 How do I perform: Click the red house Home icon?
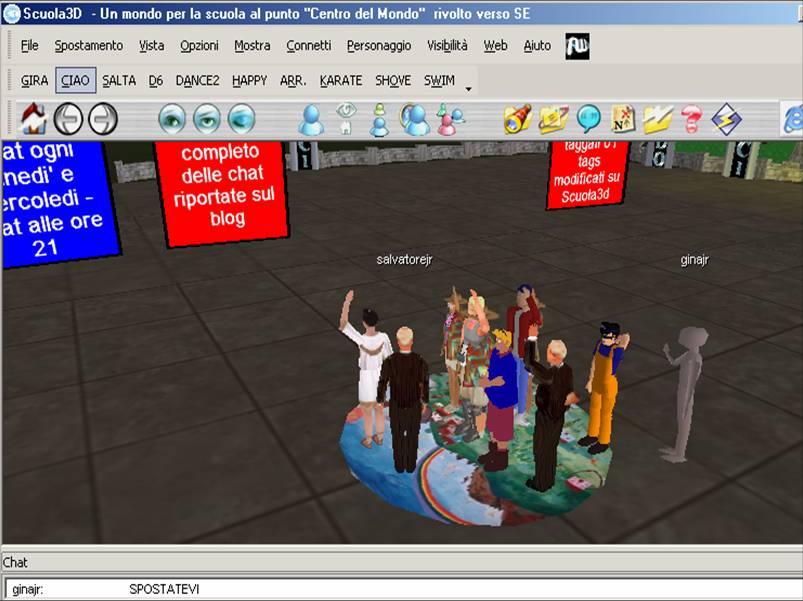click(x=34, y=119)
